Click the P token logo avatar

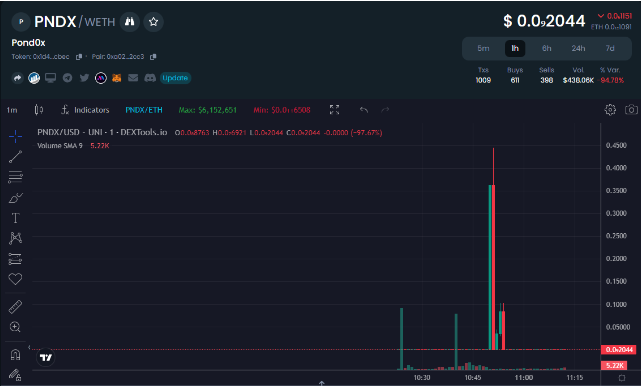[x=21, y=22]
